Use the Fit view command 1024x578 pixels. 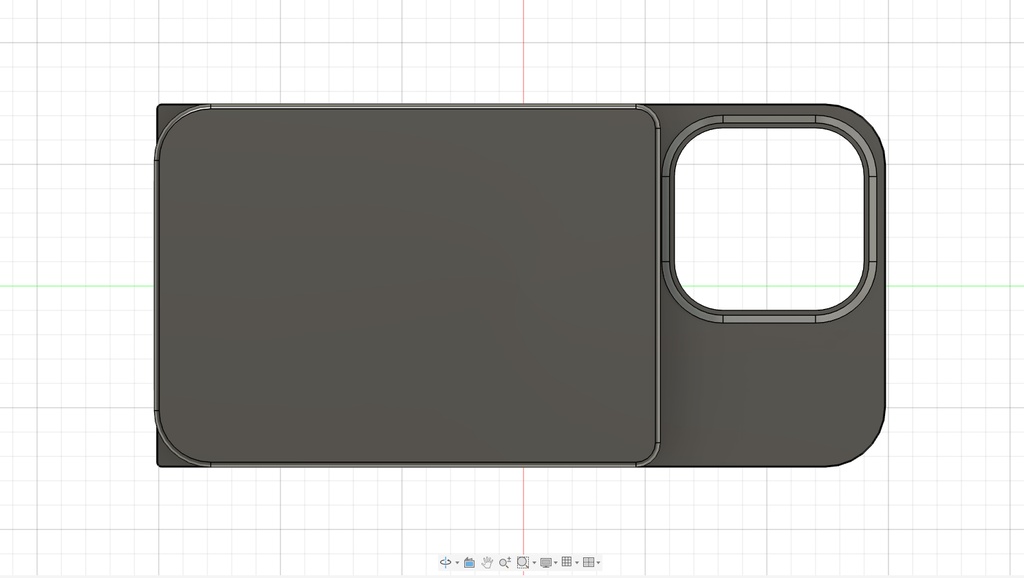pos(523,562)
